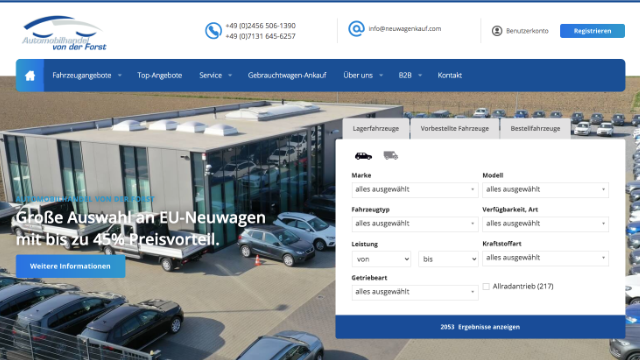This screenshot has height=360, width=640.
Task: Click the 'Automobilhandel von der Forst' hero subtitle
Action: 85,199
